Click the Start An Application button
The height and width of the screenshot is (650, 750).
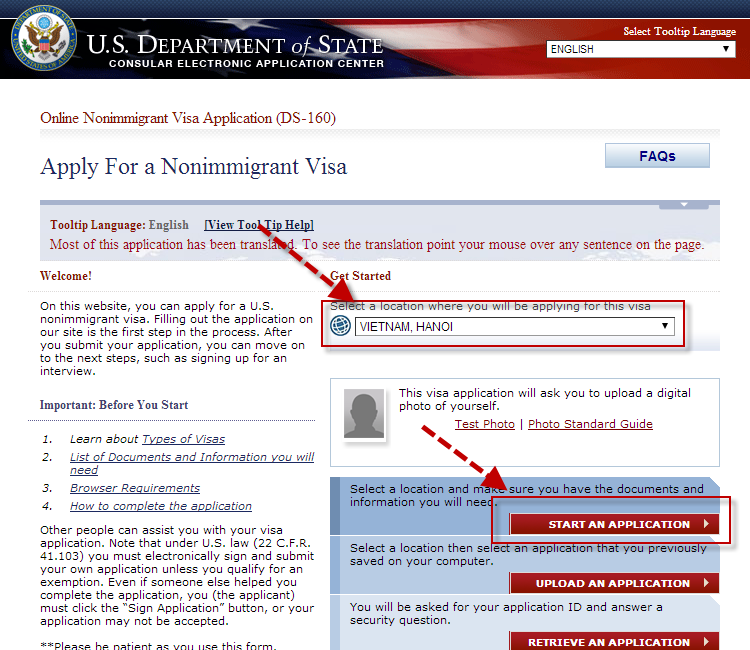click(x=614, y=524)
